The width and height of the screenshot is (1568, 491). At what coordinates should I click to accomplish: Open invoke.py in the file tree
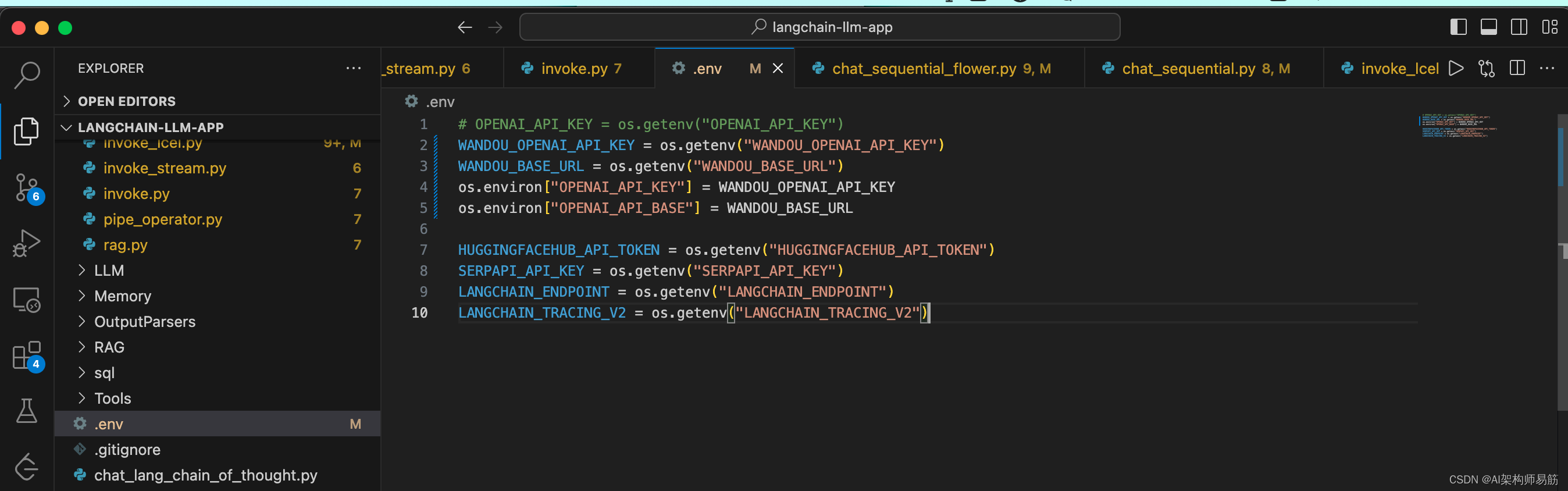click(218, 193)
